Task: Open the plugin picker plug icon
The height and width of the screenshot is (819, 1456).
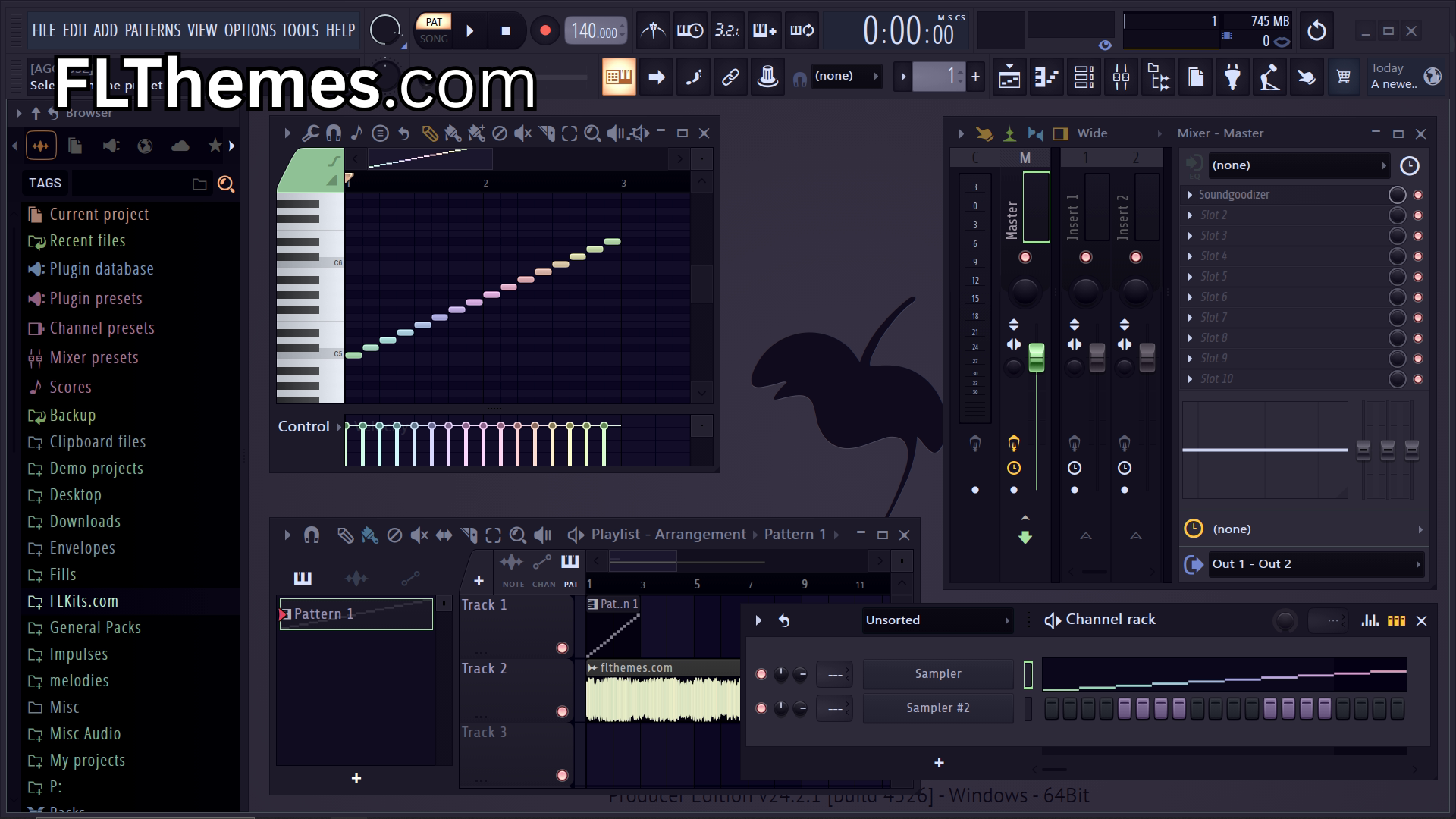Action: point(1232,77)
